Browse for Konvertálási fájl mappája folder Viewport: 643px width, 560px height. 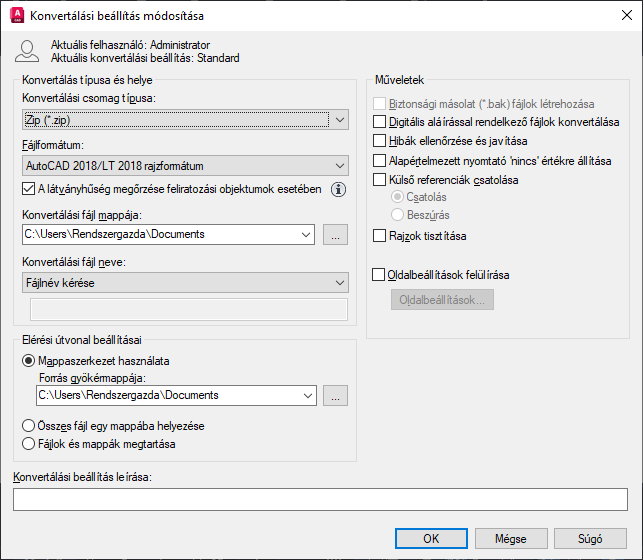point(335,234)
